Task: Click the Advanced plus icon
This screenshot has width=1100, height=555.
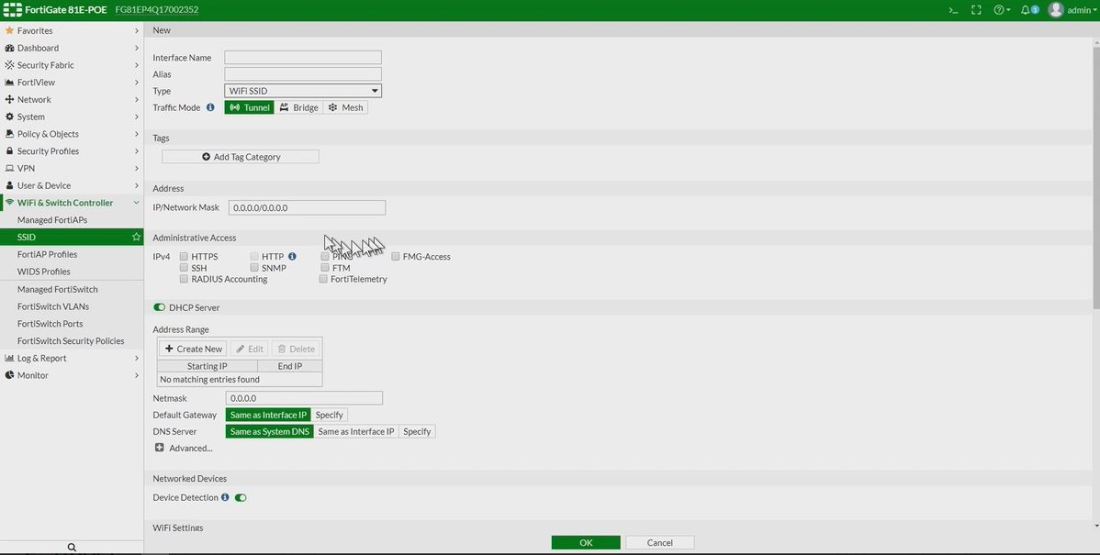Action: [x=160, y=448]
